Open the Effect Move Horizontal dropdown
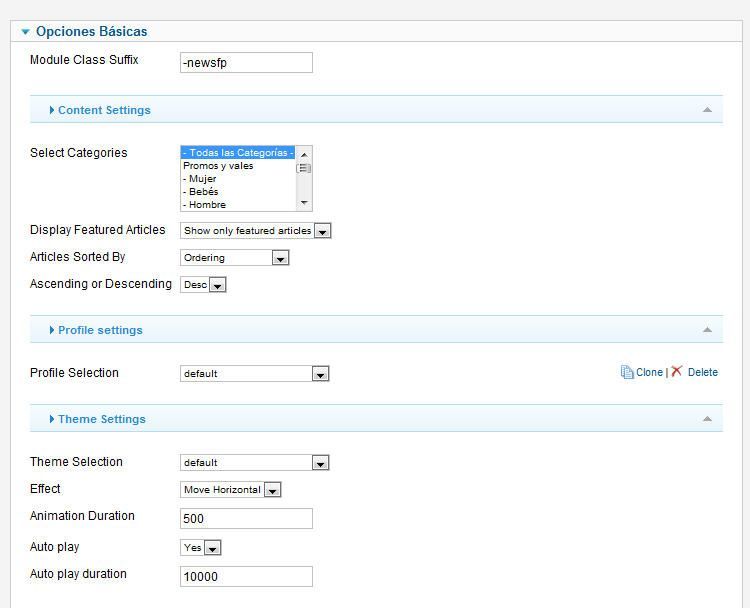Image resolution: width=750 pixels, height=608 pixels. pos(231,490)
